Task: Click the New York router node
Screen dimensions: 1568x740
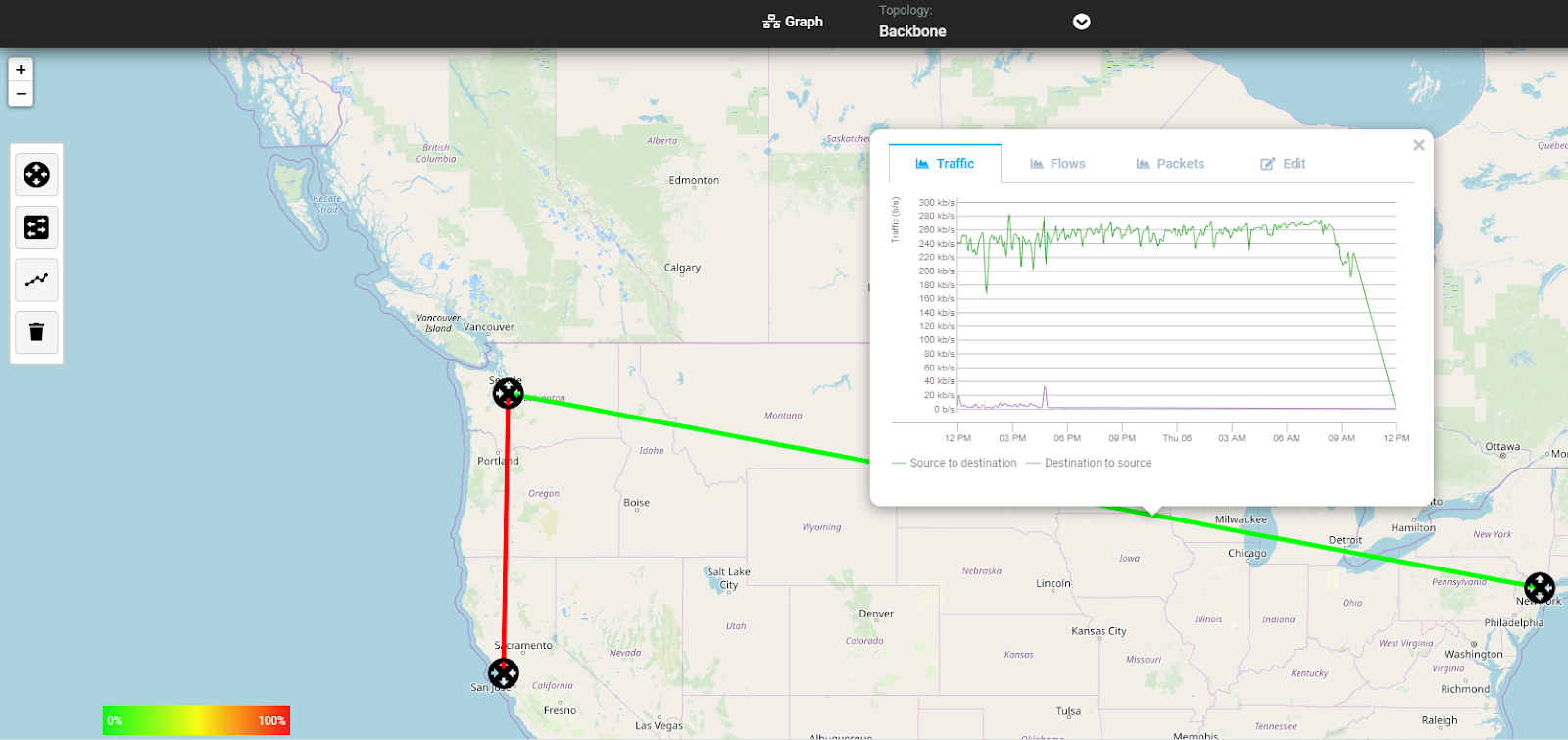Action: [x=1540, y=588]
